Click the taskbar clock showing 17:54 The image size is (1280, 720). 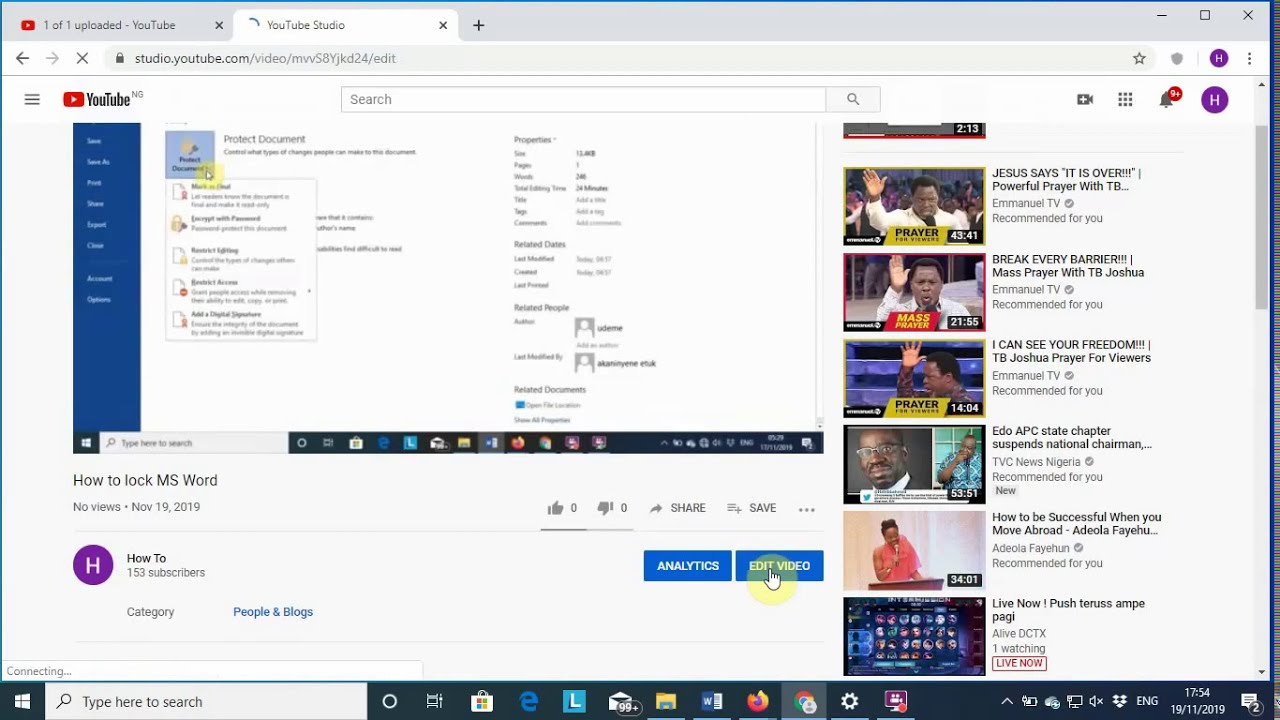[1198, 701]
